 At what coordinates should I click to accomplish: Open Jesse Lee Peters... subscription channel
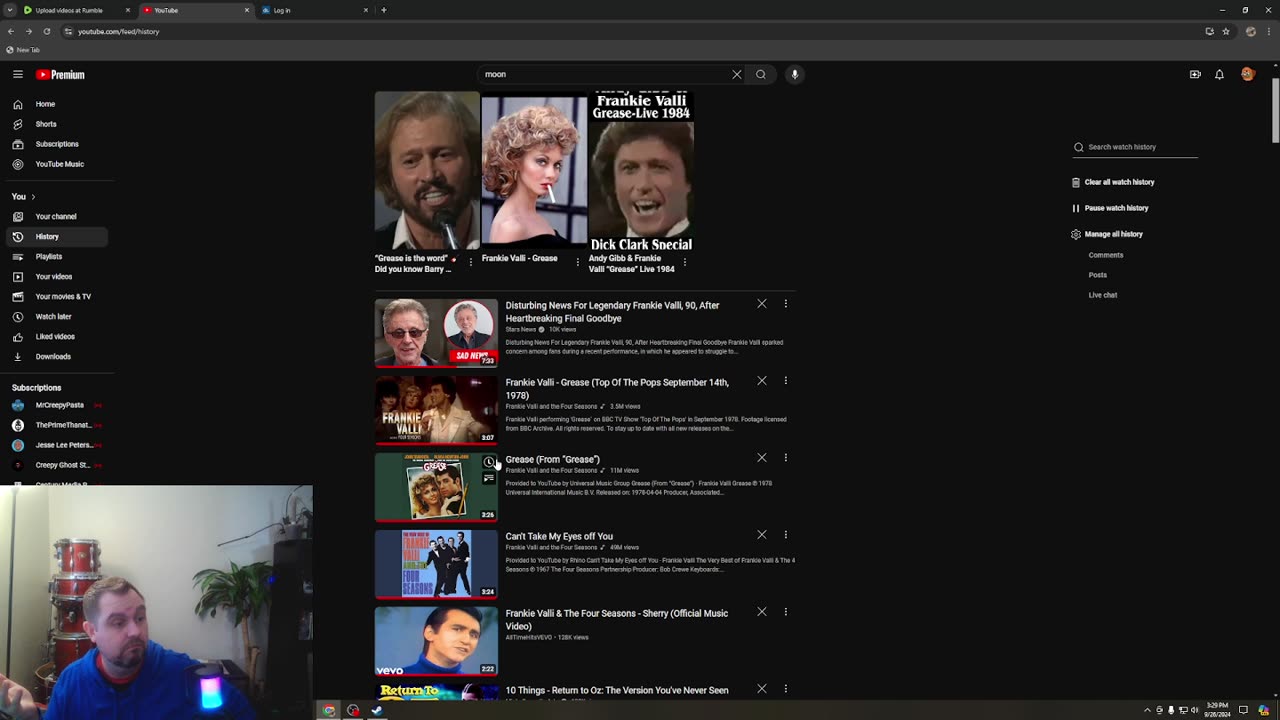tap(55, 445)
